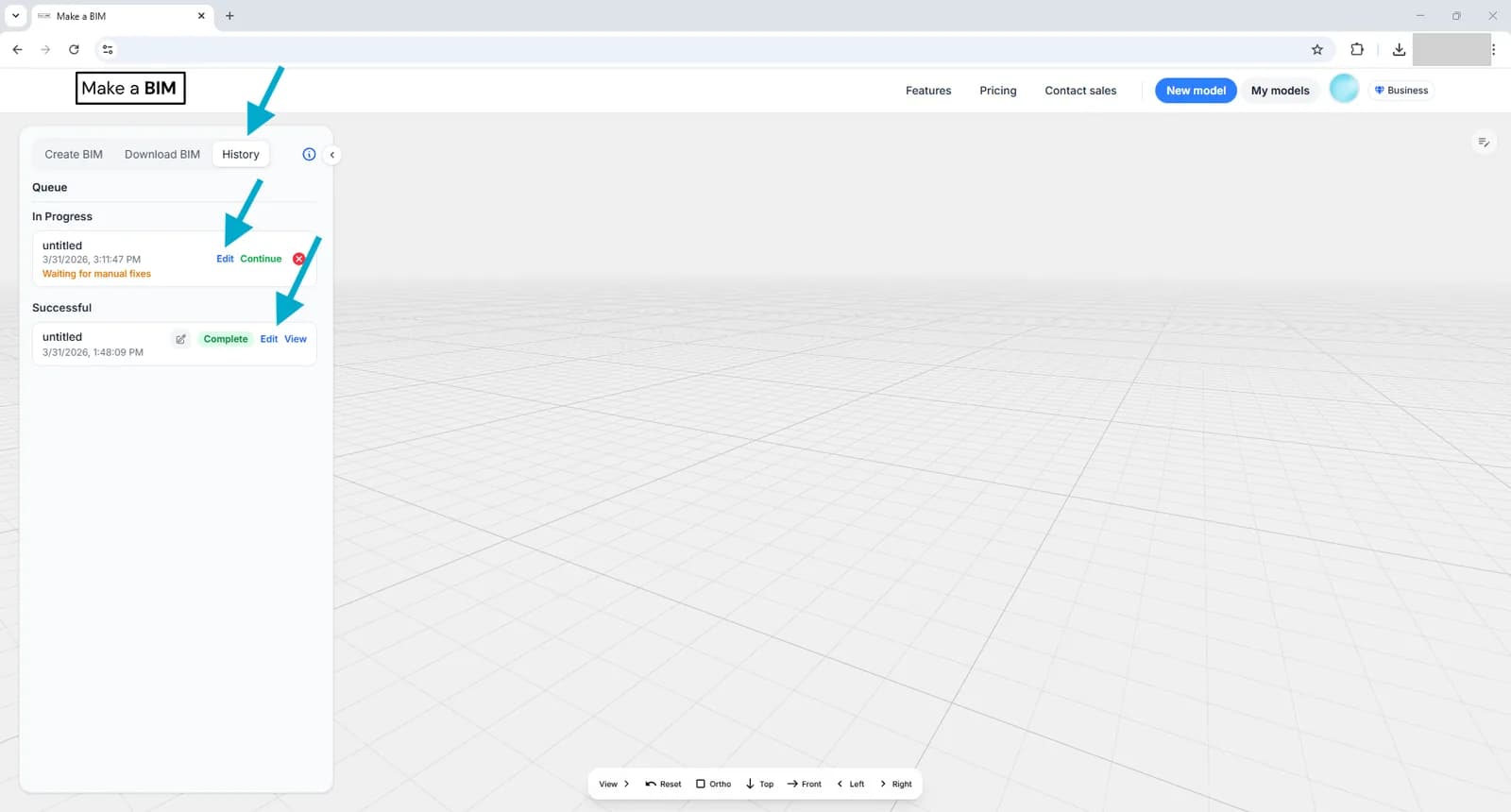View the completed untitled model
The width and height of the screenshot is (1511, 812).
pyautogui.click(x=296, y=339)
